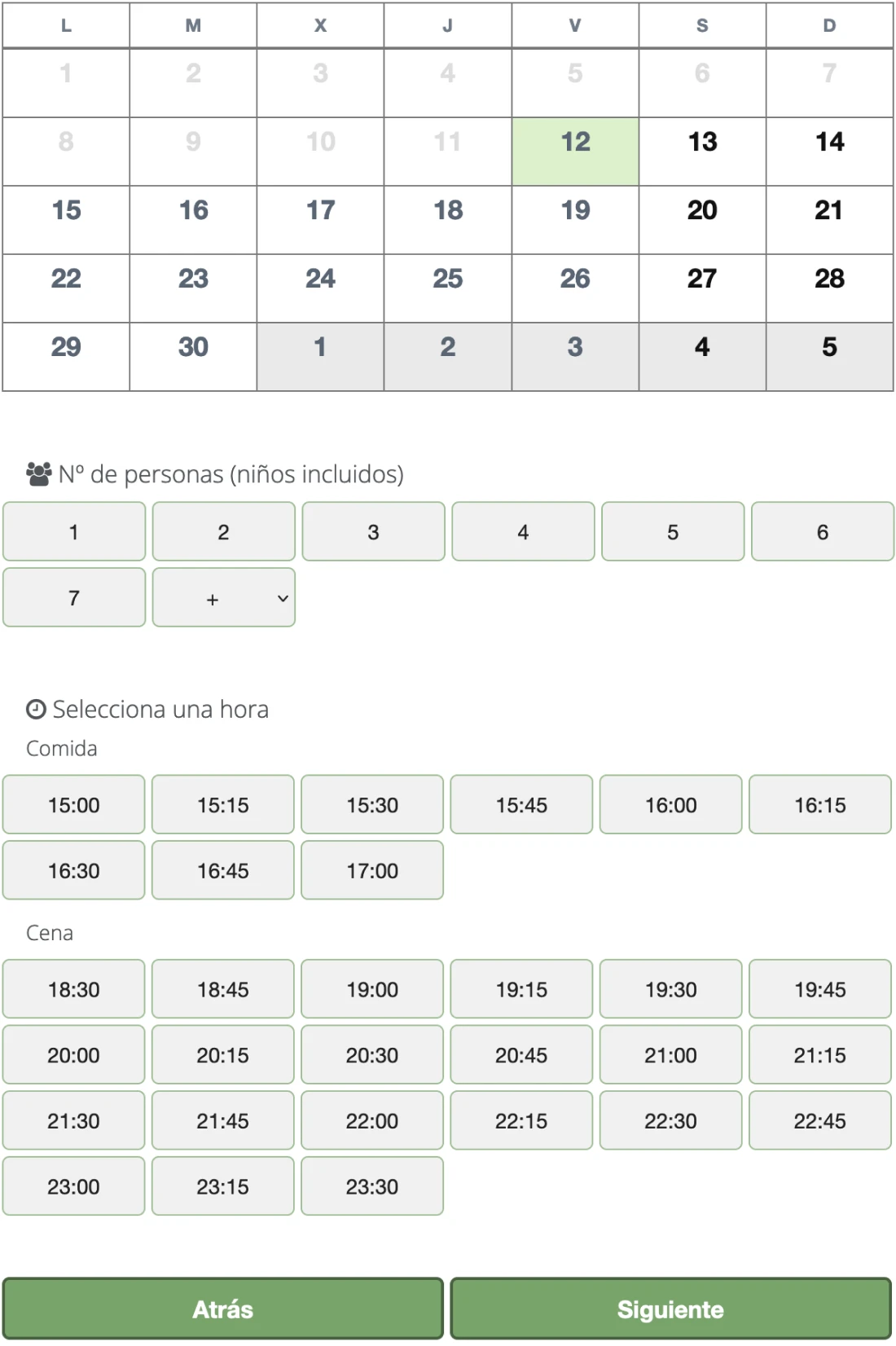896x1346 pixels.
Task: Open the '+' more persons dropdown
Action: coord(223,598)
